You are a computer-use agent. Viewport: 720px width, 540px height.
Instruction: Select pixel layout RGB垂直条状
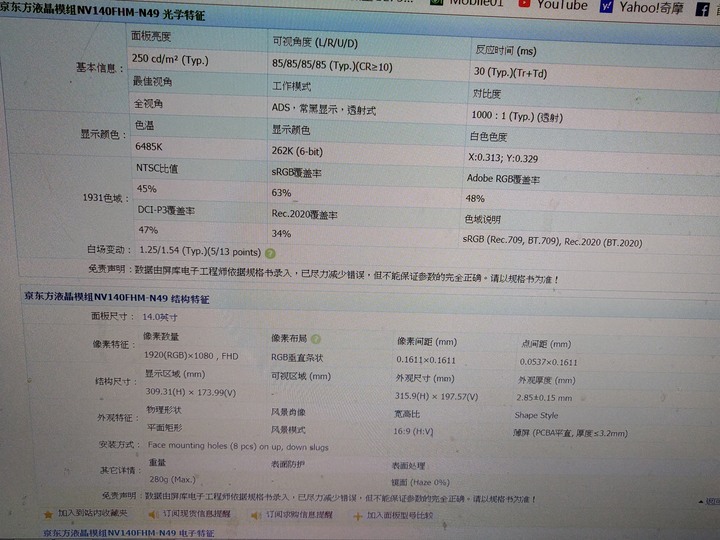click(x=297, y=357)
